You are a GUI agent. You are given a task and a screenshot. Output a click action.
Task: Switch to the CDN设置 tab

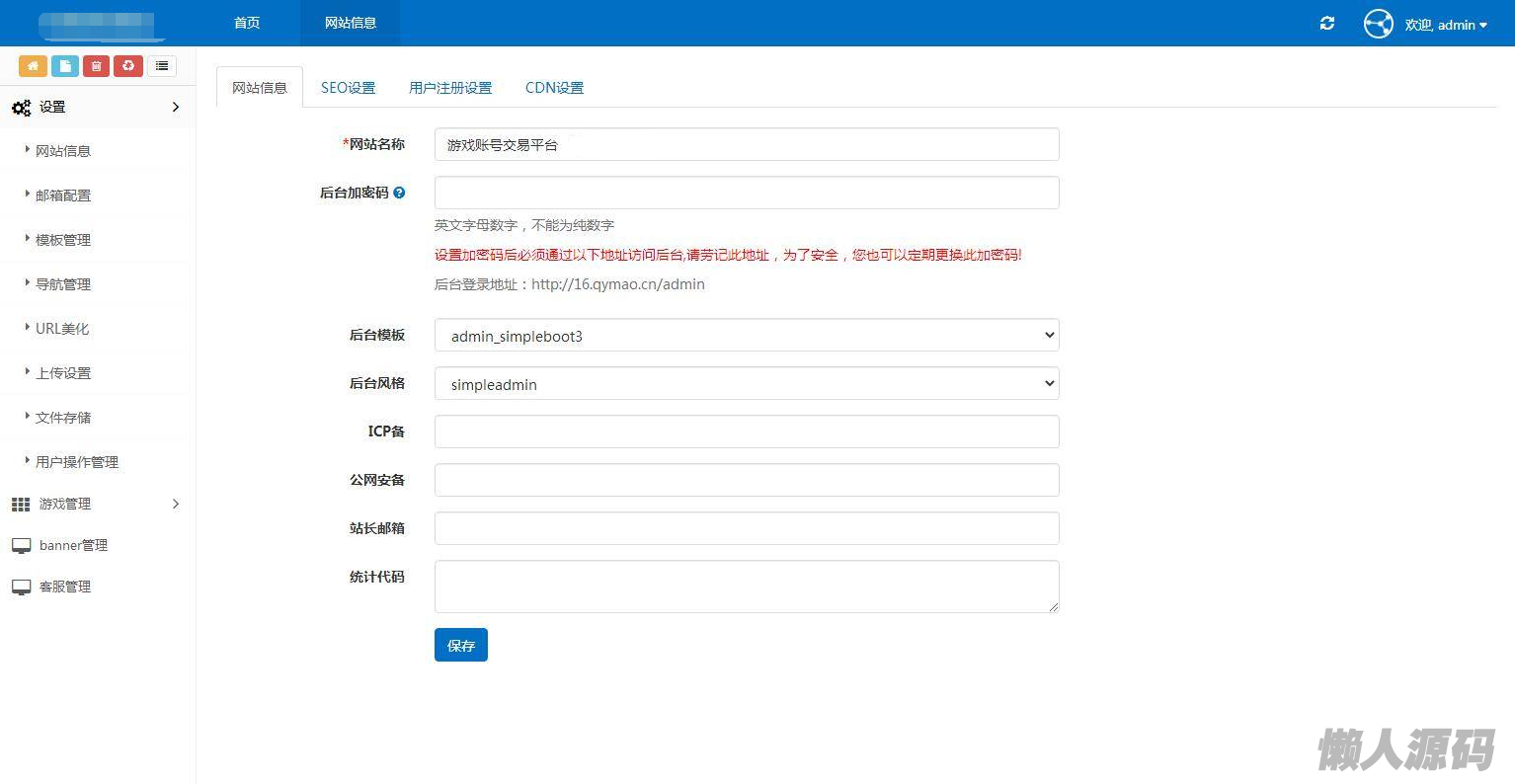point(554,88)
